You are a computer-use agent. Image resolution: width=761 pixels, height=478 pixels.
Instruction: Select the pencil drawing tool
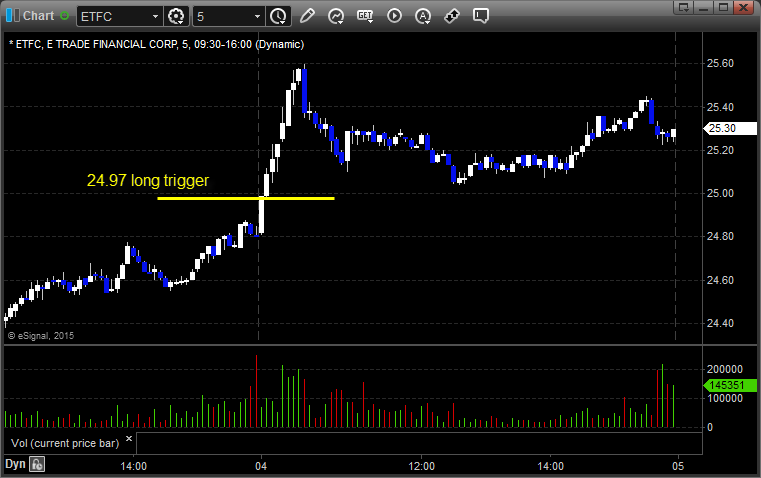tap(307, 16)
